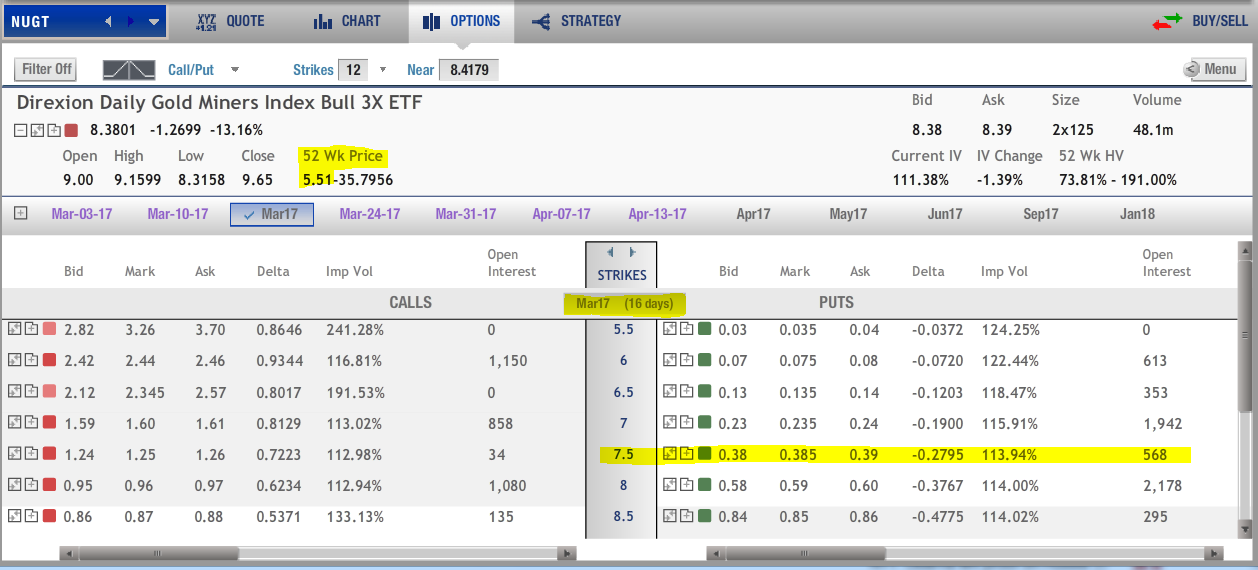Click the STRIKES column header
The height and width of the screenshot is (570, 1258).
pos(622,275)
